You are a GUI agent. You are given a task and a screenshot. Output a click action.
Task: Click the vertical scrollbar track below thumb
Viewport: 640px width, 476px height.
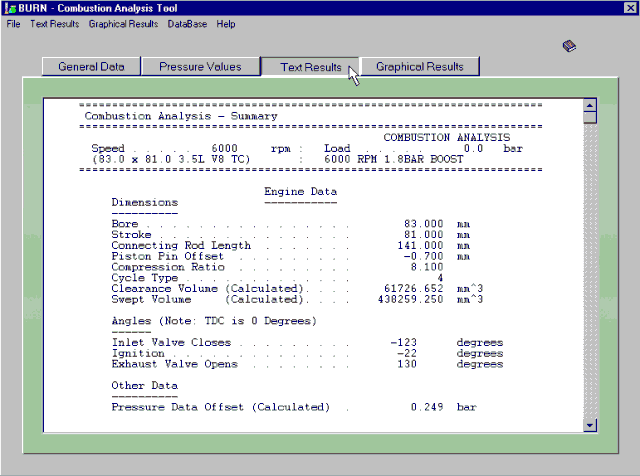click(589, 271)
